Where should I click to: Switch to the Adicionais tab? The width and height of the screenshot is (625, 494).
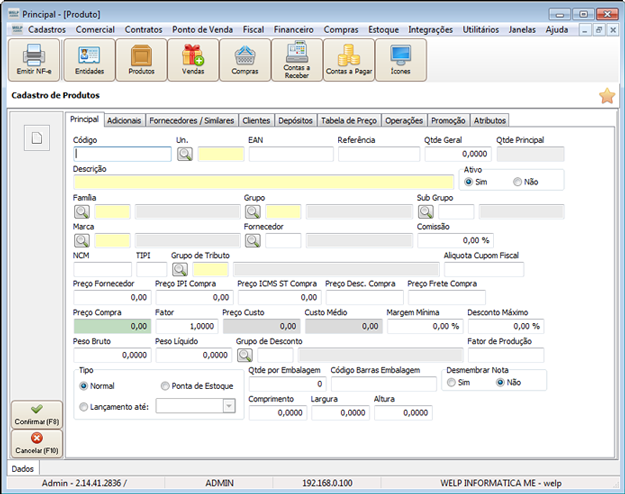[124, 120]
